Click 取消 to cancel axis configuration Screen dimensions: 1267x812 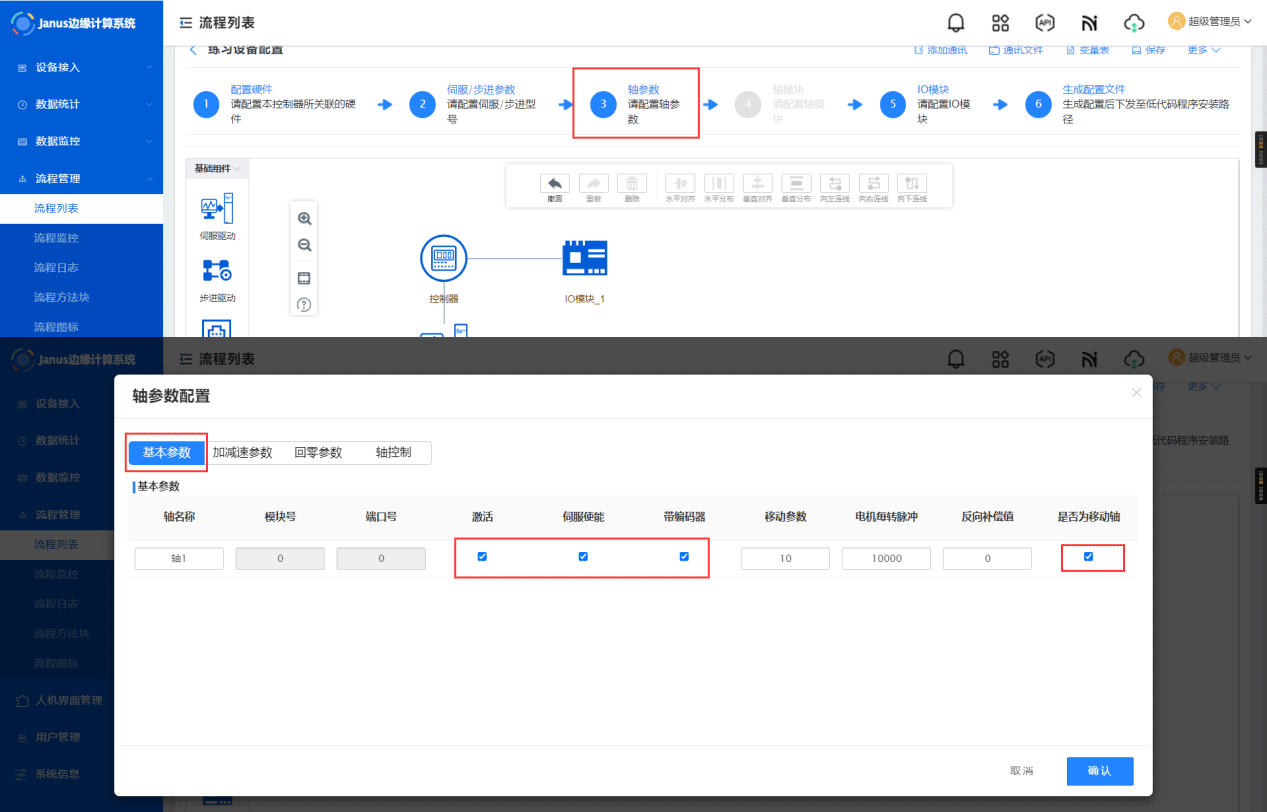(1021, 771)
